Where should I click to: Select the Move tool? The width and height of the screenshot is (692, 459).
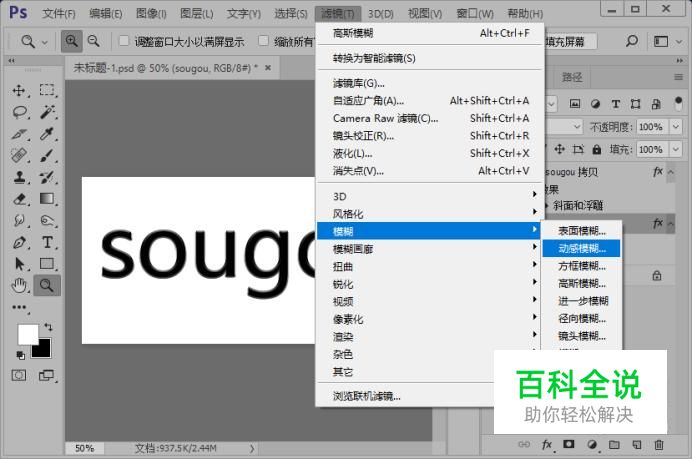pos(19,90)
